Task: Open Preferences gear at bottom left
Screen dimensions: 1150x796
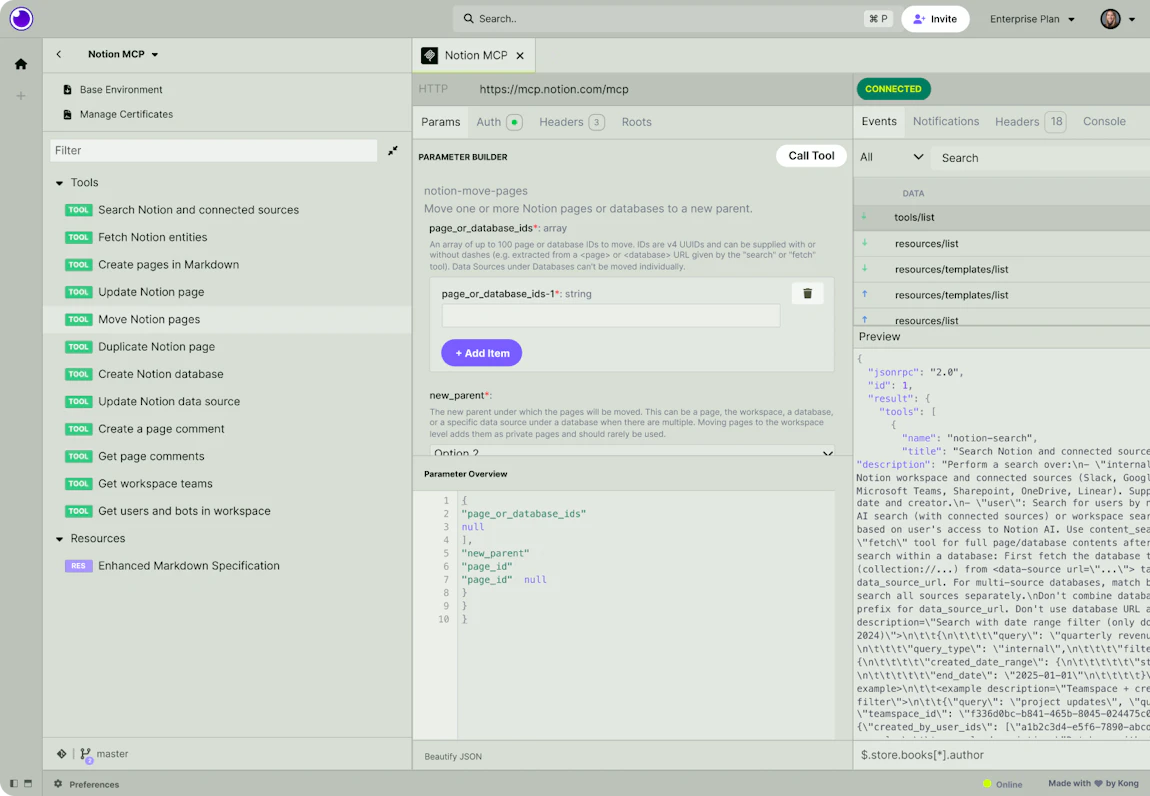Action: click(x=58, y=784)
